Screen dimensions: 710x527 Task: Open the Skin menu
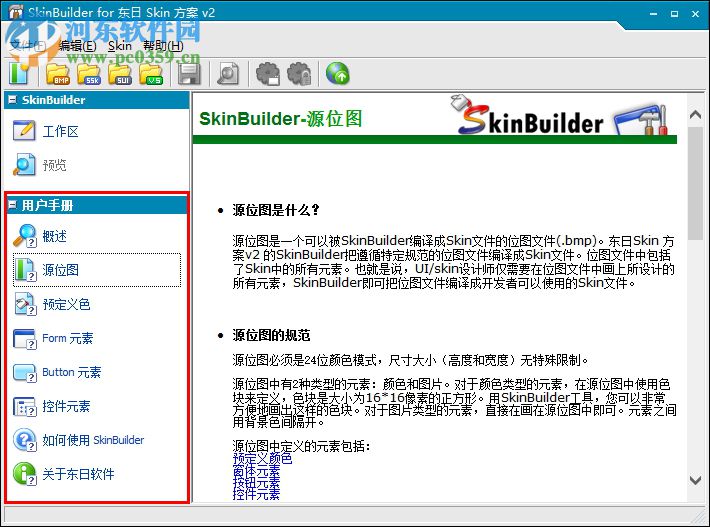point(120,45)
